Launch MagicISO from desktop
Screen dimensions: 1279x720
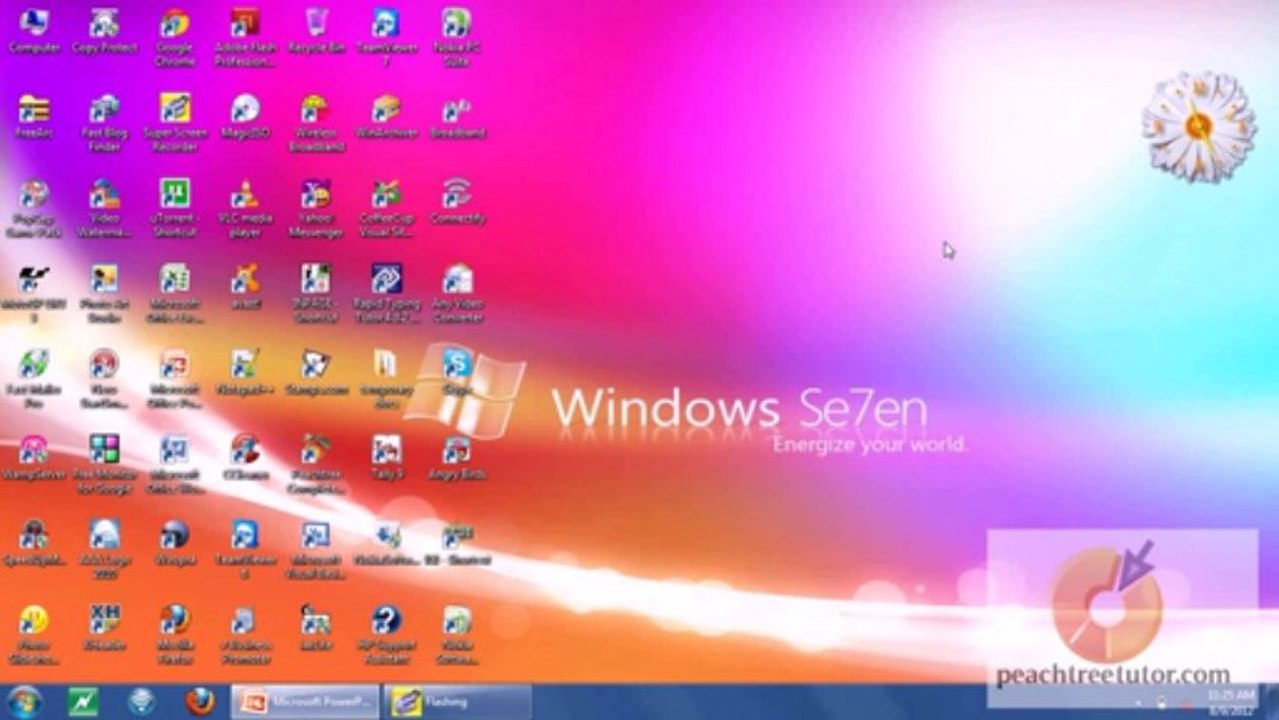pos(245,116)
